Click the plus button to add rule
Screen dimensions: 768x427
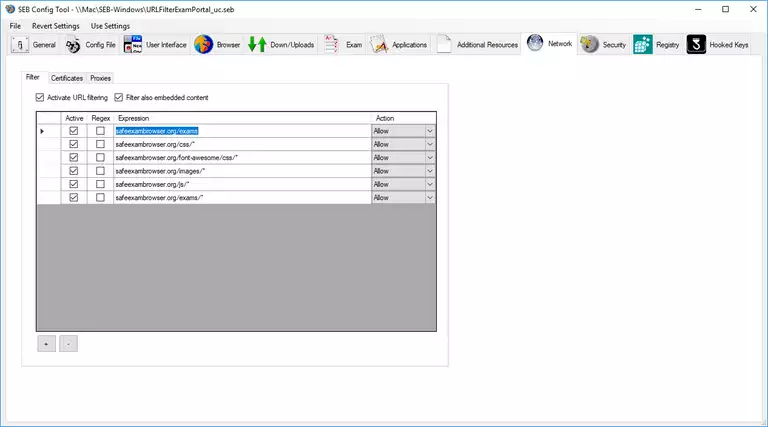pyautogui.click(x=46, y=344)
